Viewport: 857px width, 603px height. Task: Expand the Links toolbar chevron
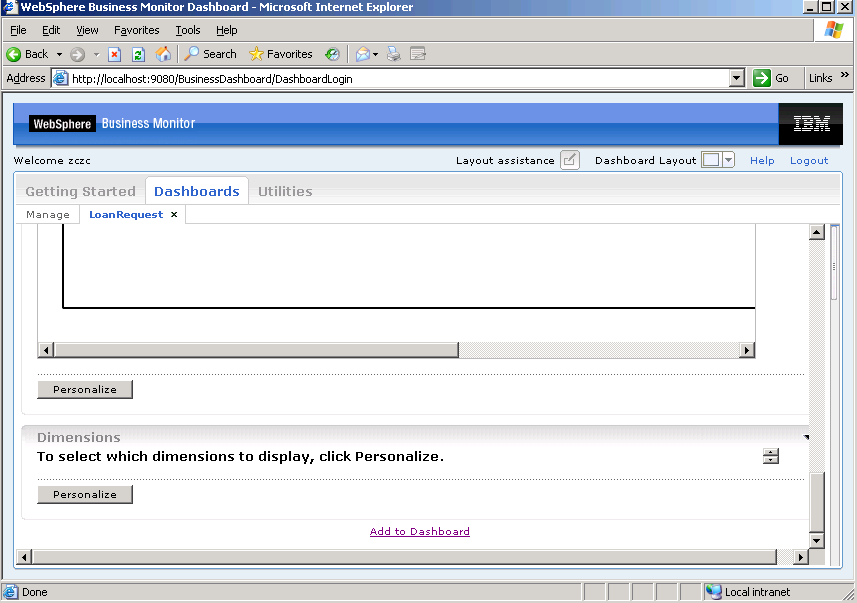pyautogui.click(x=845, y=75)
